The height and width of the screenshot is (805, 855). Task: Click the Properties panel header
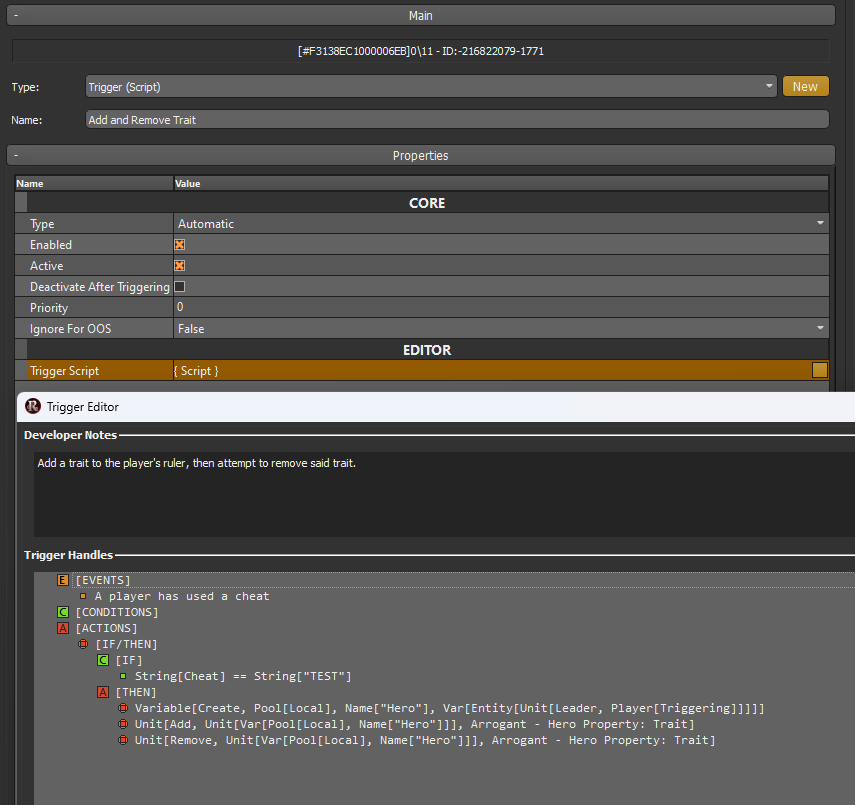420,154
